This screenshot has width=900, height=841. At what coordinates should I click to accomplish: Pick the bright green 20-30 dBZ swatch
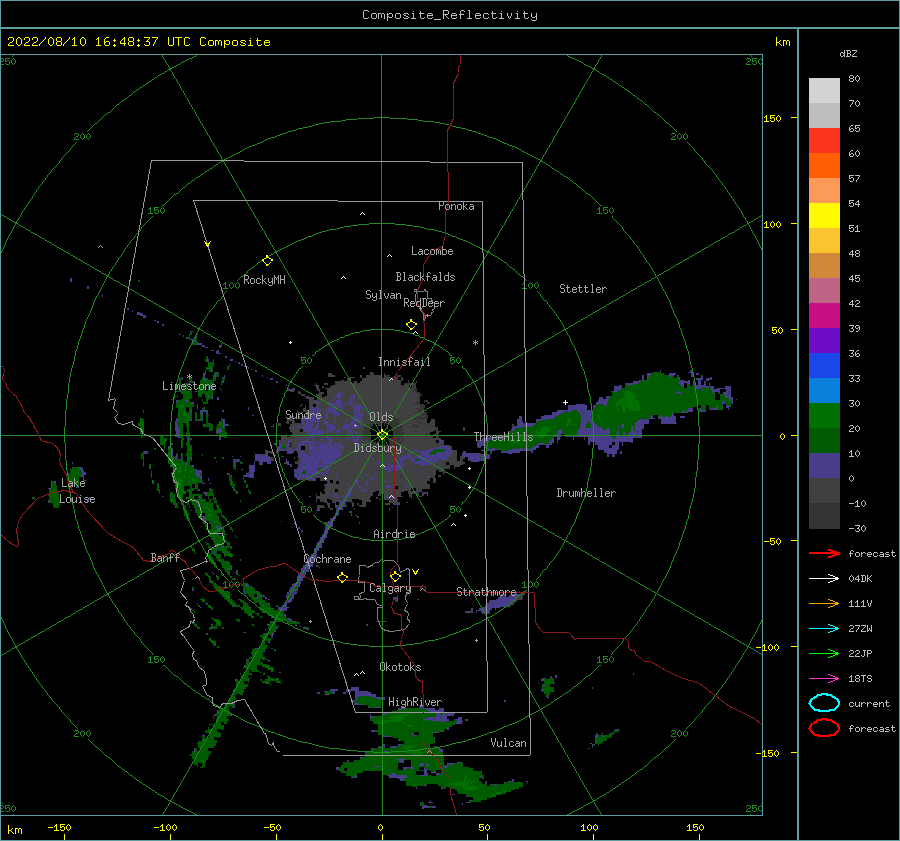coord(824,416)
